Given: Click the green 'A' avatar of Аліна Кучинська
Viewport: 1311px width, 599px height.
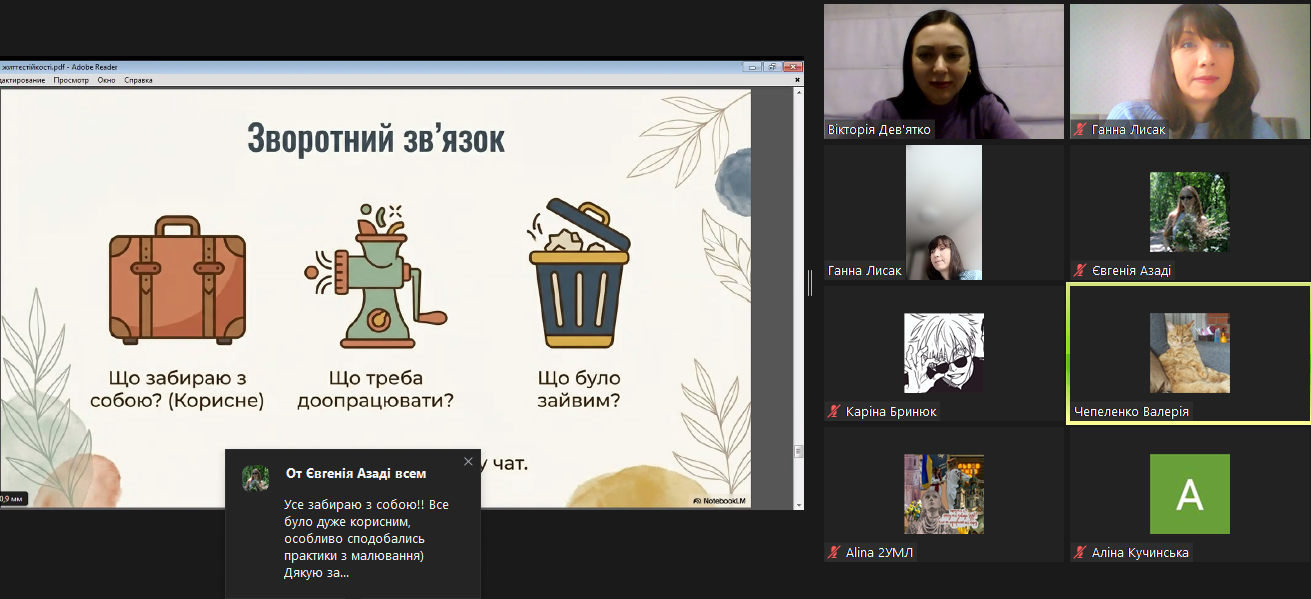Looking at the screenshot, I should (x=1189, y=494).
